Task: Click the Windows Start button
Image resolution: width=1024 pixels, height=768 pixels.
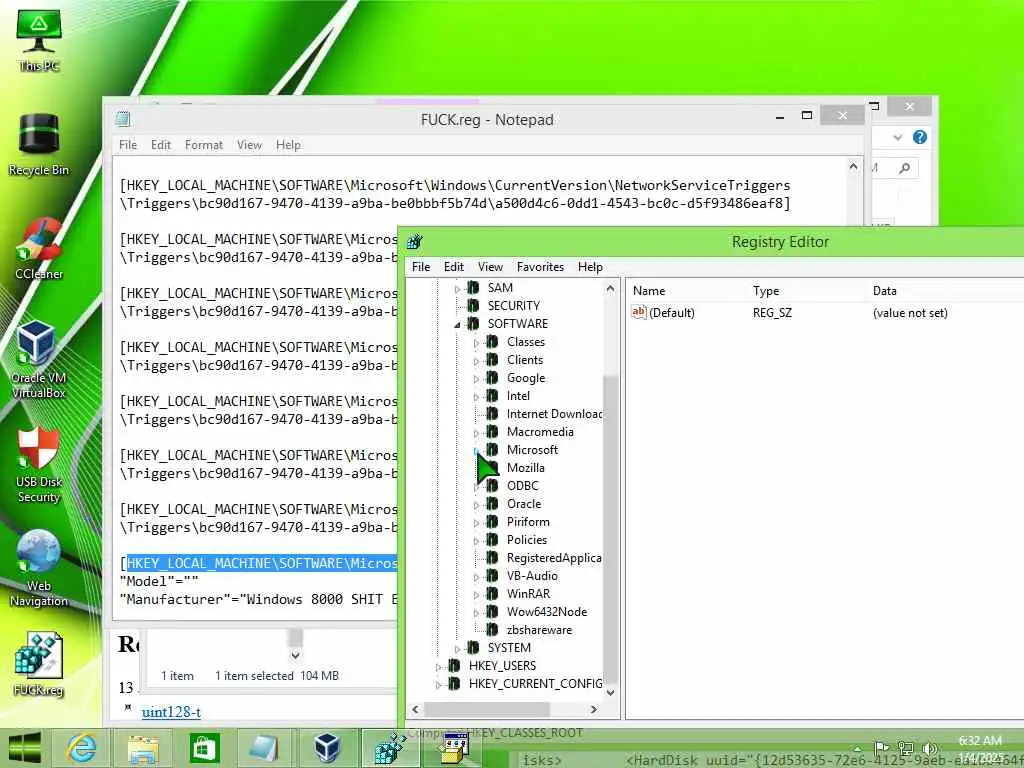Action: 25,748
